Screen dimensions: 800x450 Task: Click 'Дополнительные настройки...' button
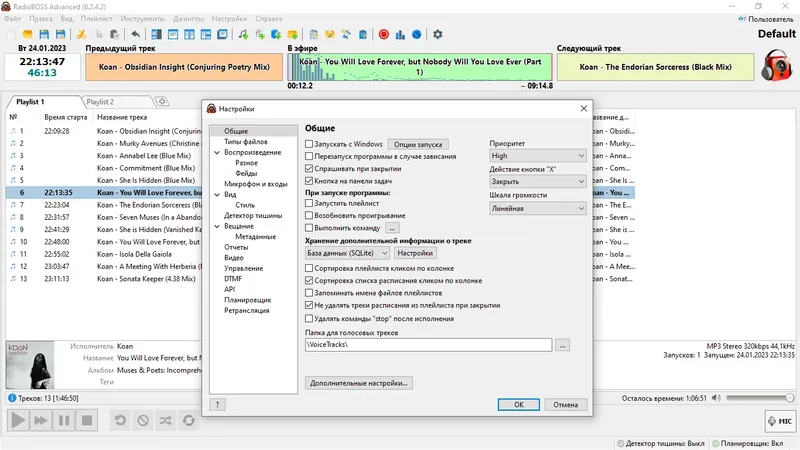(x=359, y=383)
